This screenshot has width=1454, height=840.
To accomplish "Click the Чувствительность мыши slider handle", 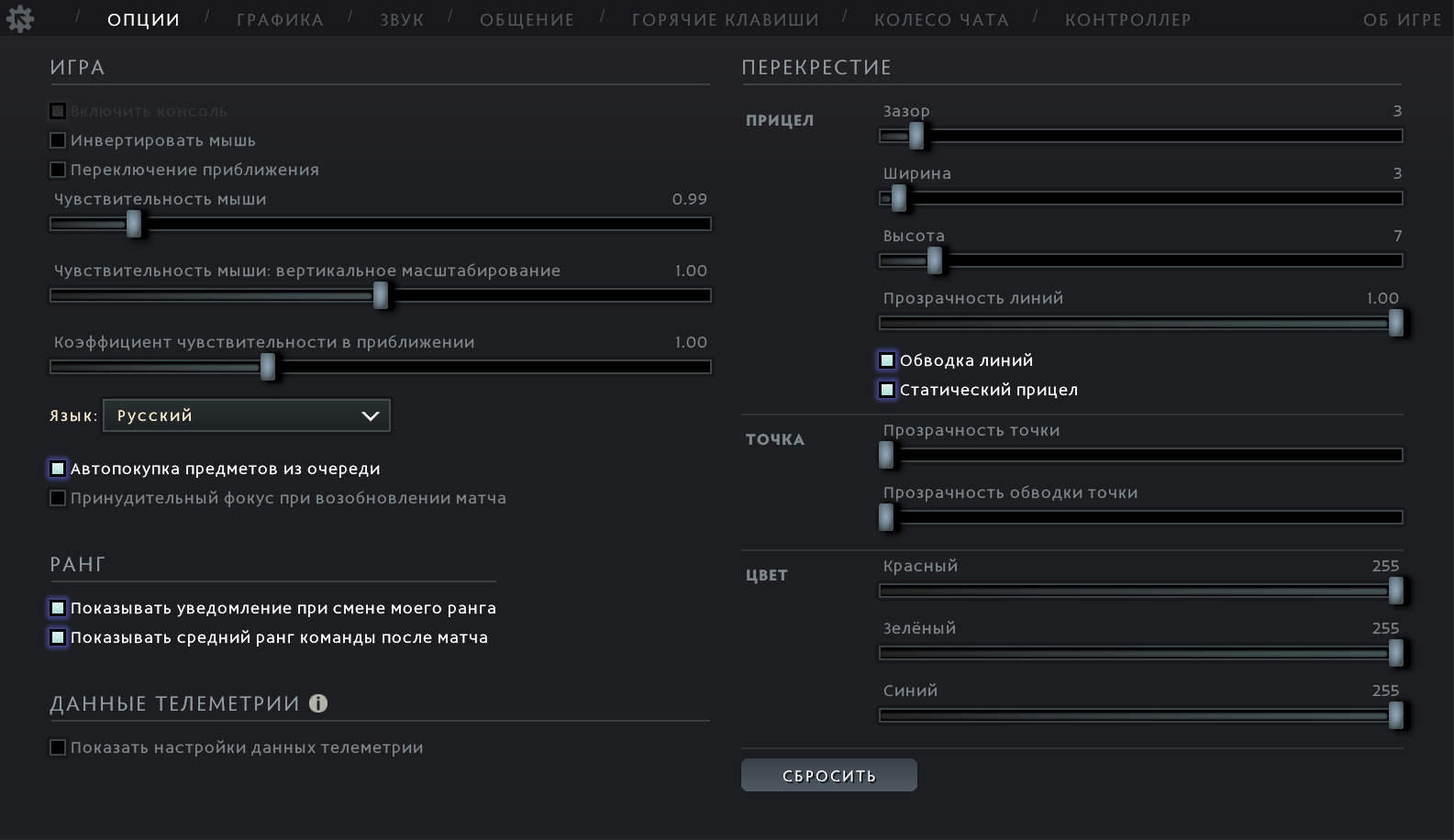I will pos(134,224).
